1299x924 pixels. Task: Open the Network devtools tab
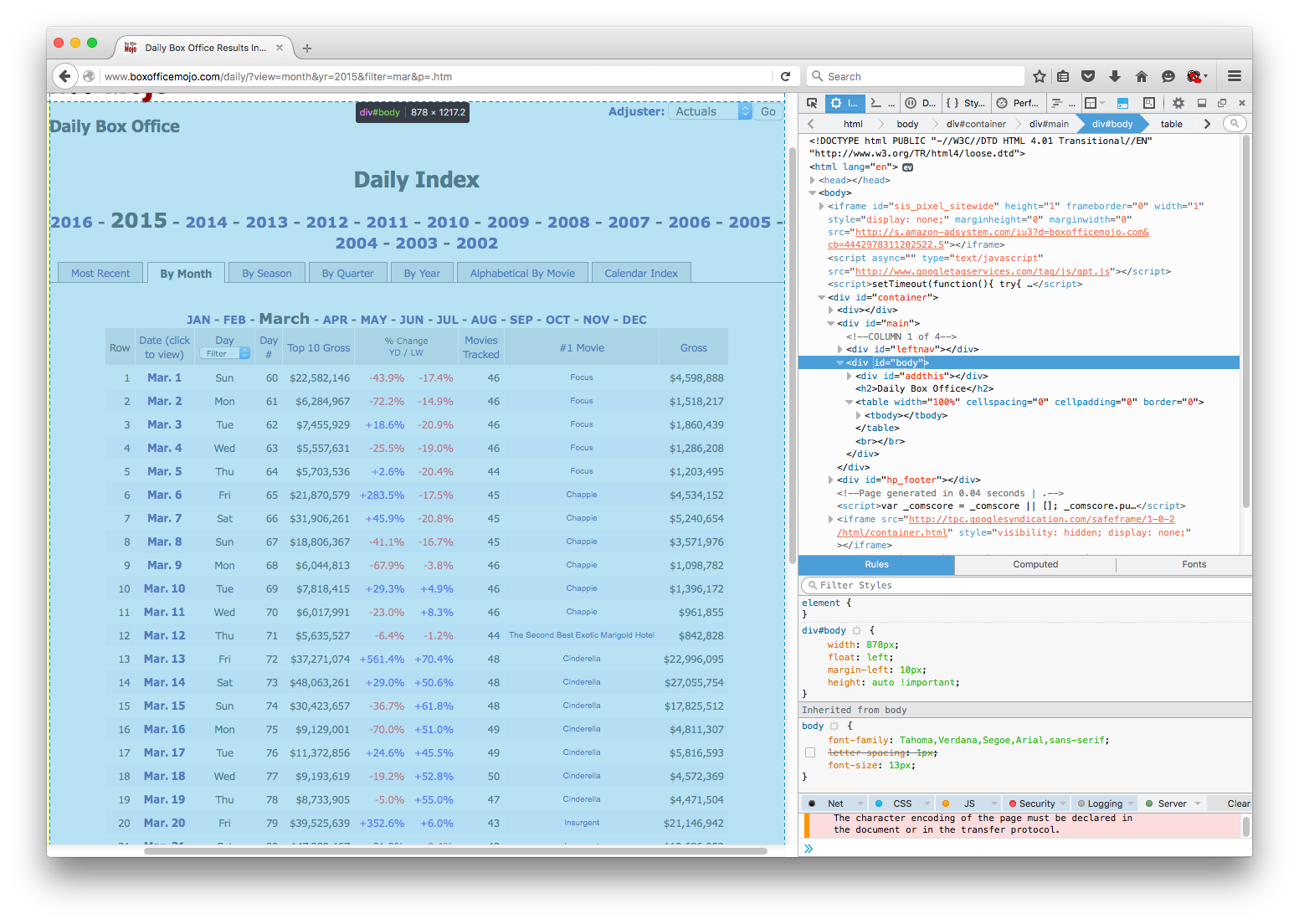pos(1063,103)
